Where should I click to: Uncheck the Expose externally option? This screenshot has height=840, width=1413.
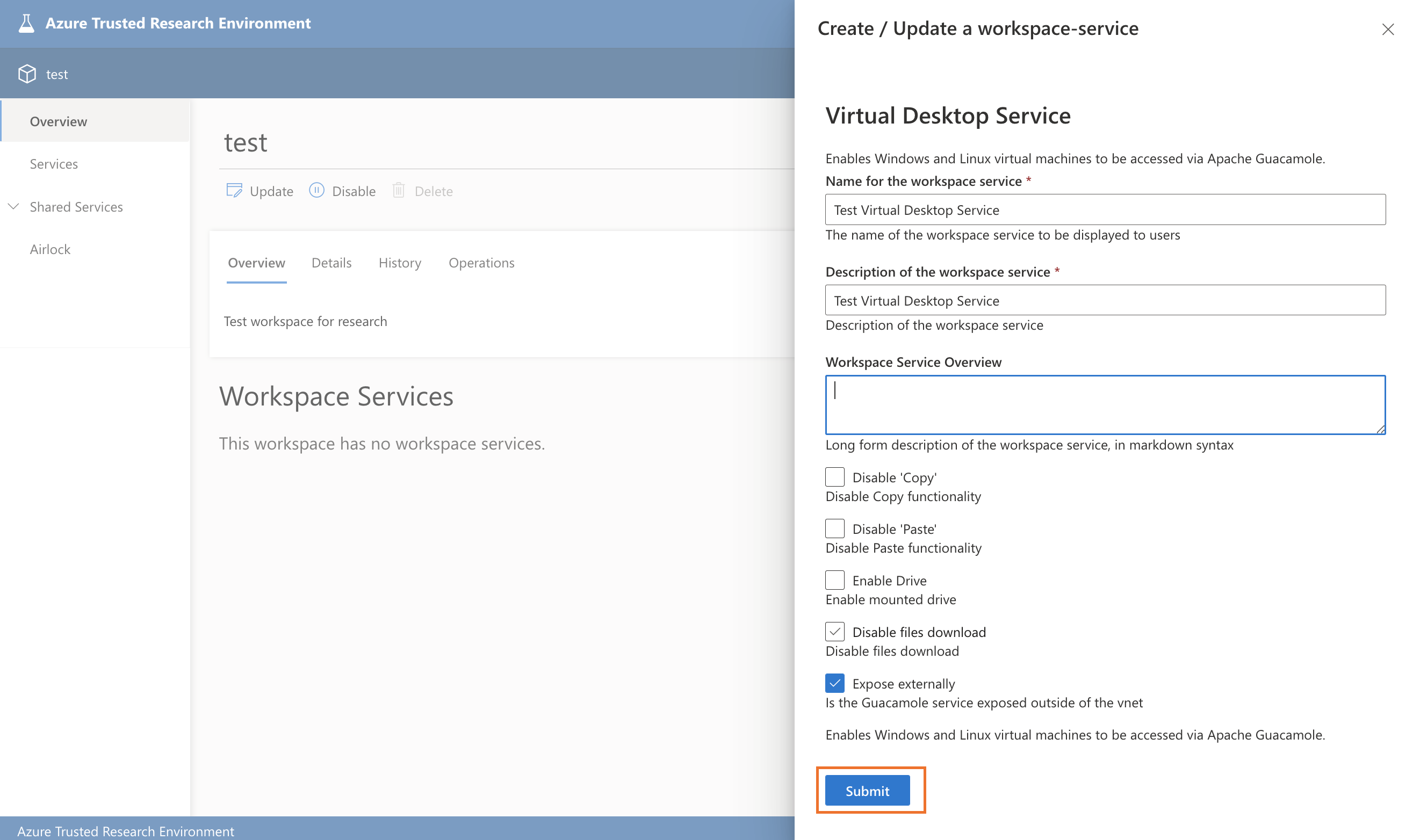click(x=834, y=683)
